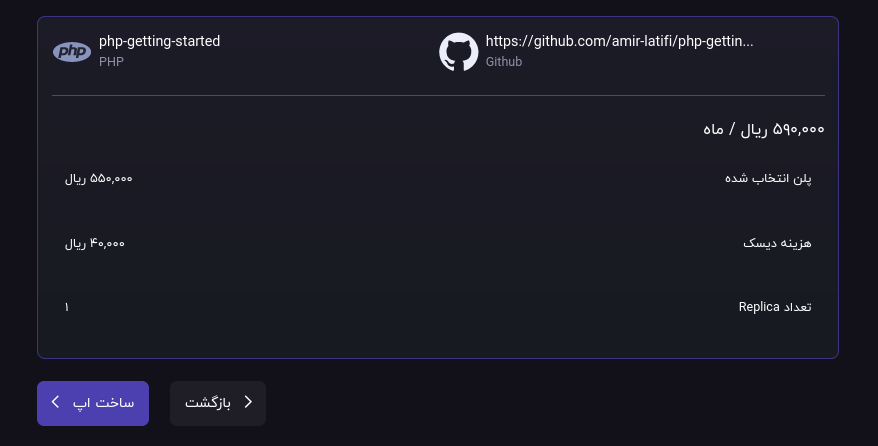Click the ساخت اپ button text label
The height and width of the screenshot is (446, 878).
104,403
